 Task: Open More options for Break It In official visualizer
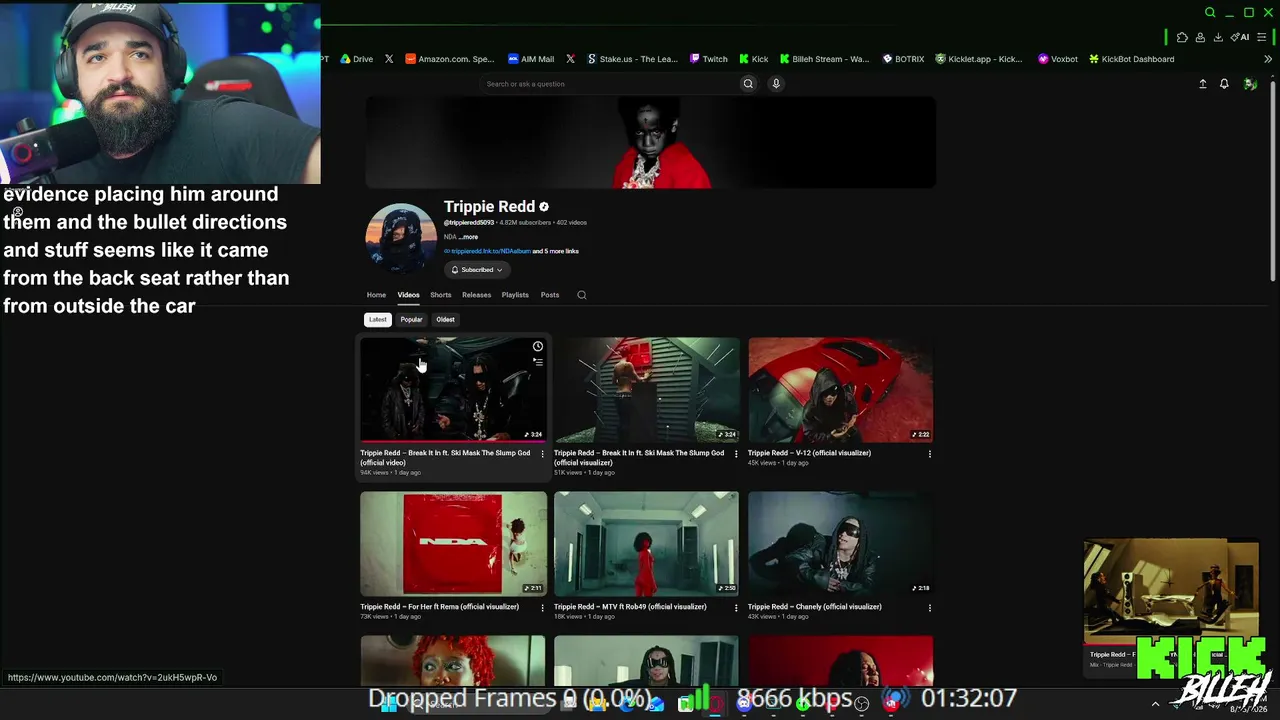click(x=736, y=454)
